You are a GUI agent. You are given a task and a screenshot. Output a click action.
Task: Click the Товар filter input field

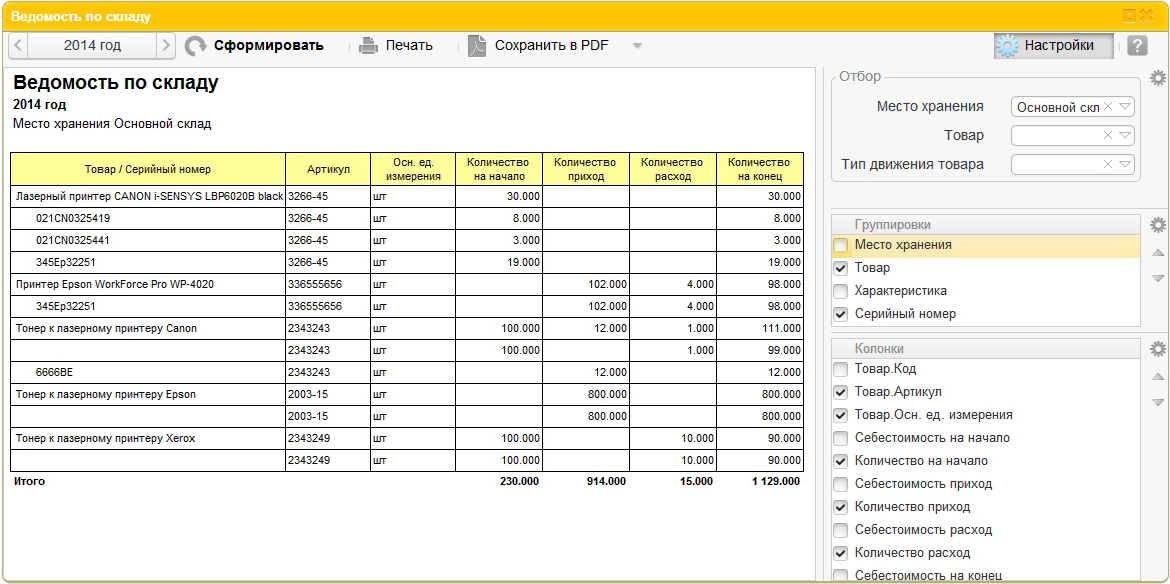click(x=1057, y=136)
